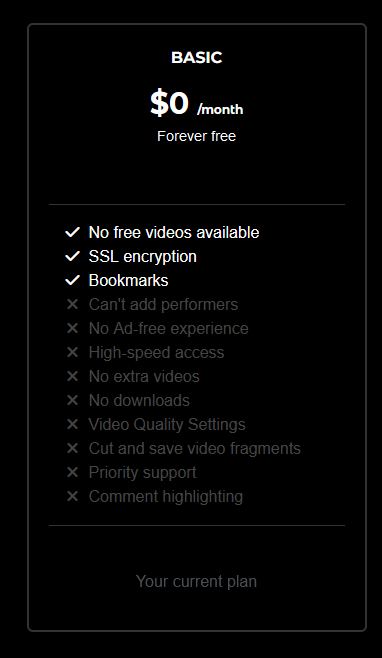Click checkmark beside No free videos available
The image size is (382, 658).
73,232
